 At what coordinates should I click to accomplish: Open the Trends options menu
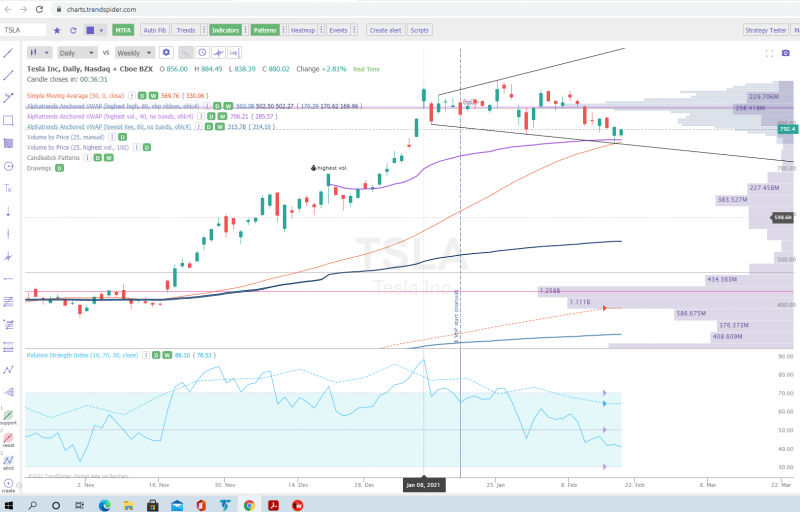coord(204,31)
